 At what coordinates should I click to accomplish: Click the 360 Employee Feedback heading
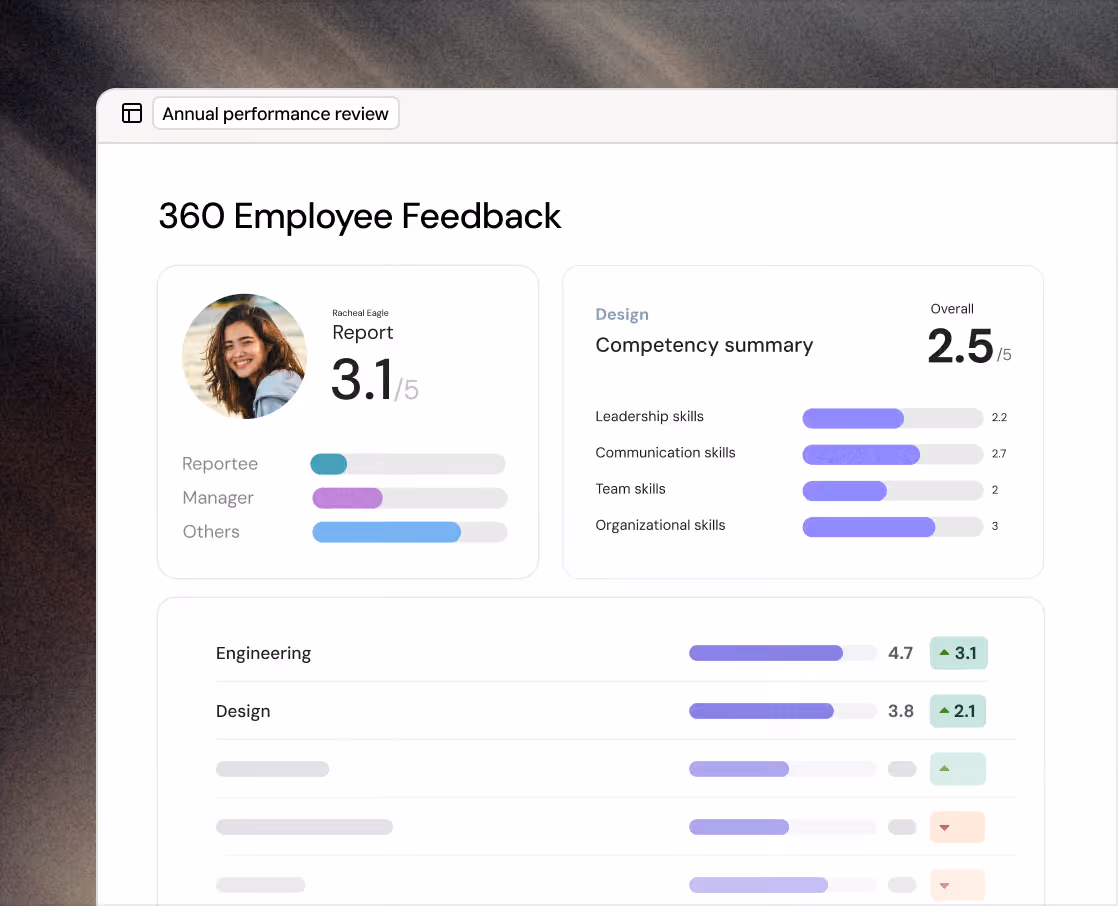click(x=359, y=216)
